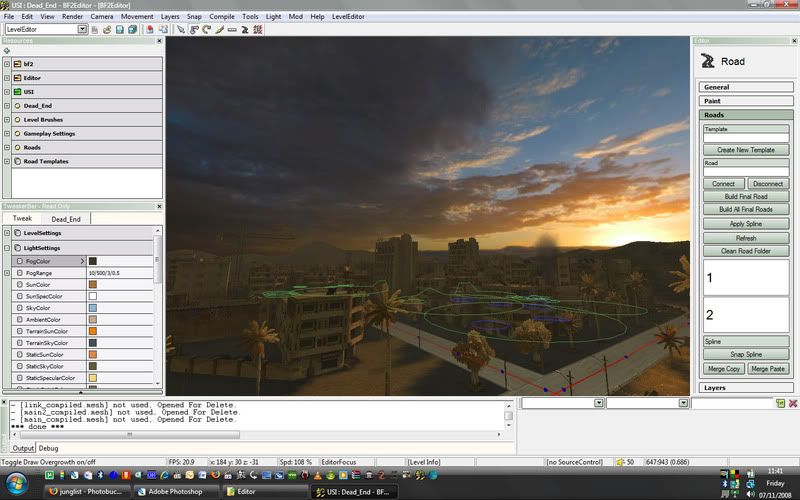The width and height of the screenshot is (800, 500).
Task: Select the arrow selection tool in toolbar
Action: (181, 30)
